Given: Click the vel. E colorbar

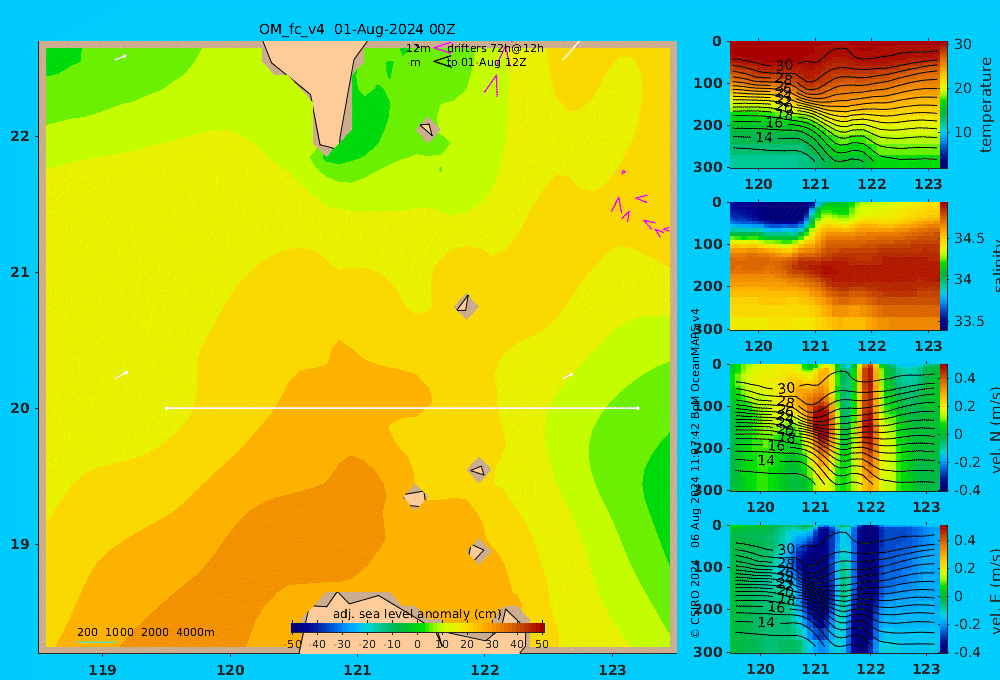Looking at the screenshot, I should [943, 589].
